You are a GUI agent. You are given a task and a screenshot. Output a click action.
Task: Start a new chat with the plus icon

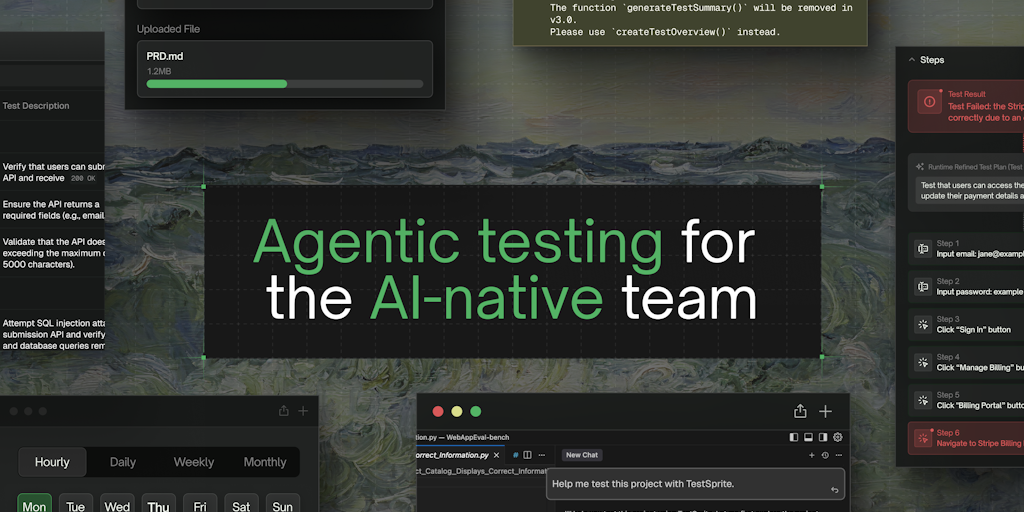pos(812,455)
